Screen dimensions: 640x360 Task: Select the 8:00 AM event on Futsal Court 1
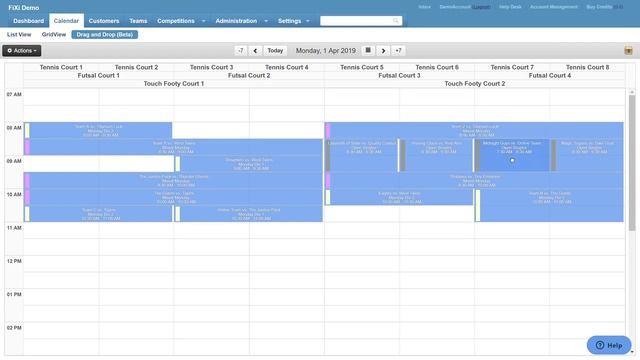pos(98,131)
